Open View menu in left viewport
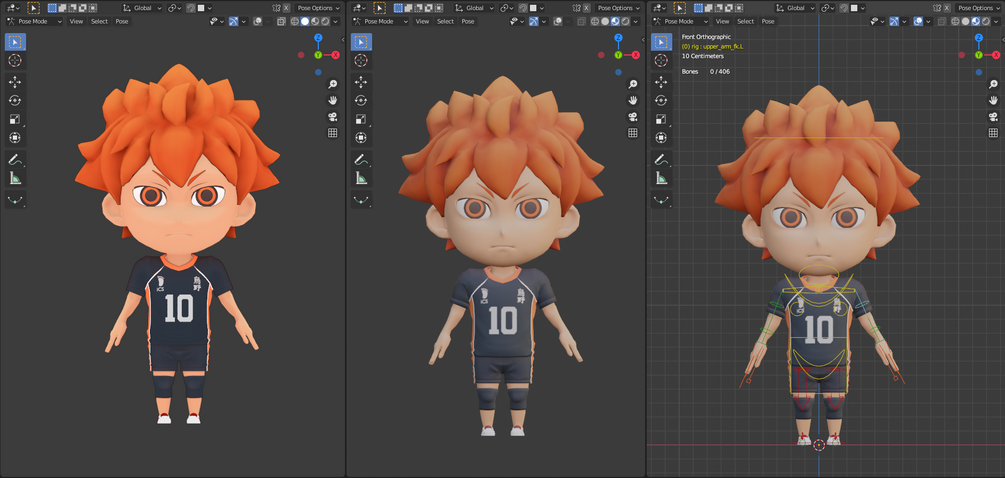 [x=76, y=21]
